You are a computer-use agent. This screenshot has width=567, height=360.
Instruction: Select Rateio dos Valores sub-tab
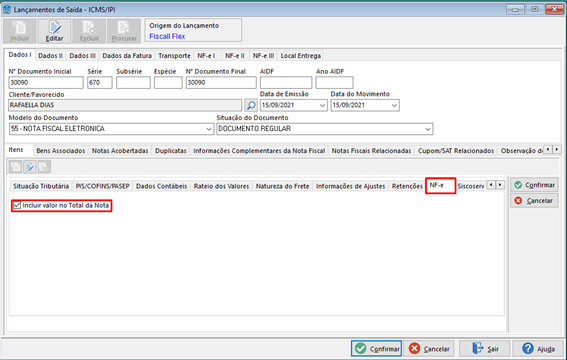point(221,186)
